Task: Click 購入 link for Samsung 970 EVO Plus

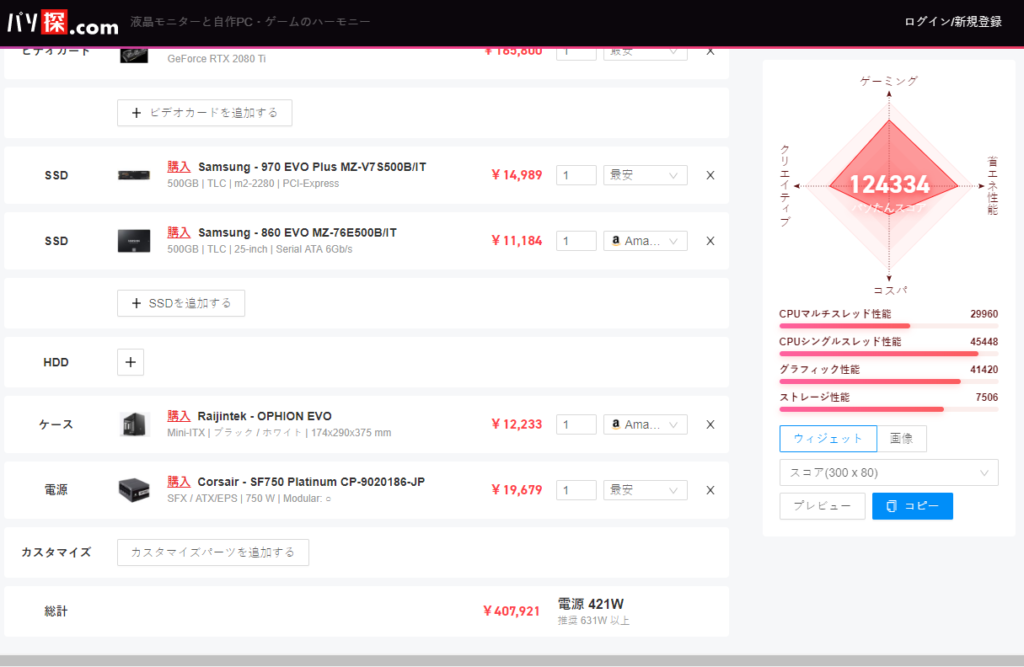Action: pyautogui.click(x=179, y=167)
